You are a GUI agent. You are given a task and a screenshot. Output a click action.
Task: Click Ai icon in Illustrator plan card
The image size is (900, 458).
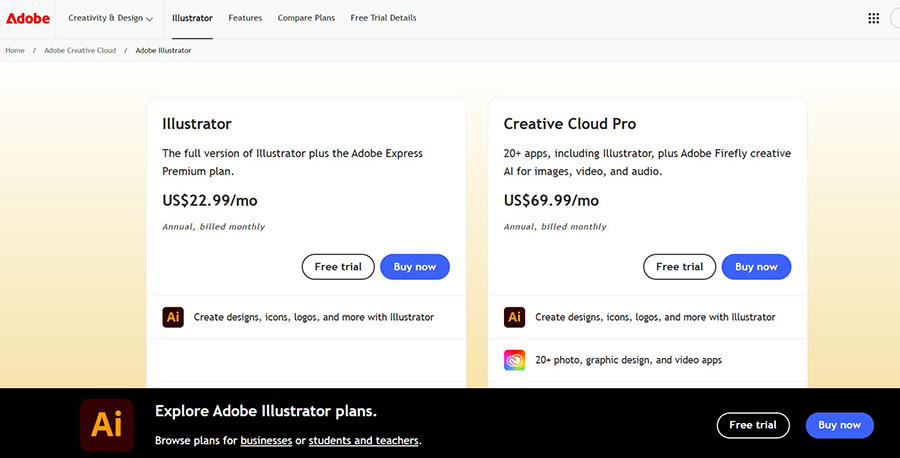[173, 317]
